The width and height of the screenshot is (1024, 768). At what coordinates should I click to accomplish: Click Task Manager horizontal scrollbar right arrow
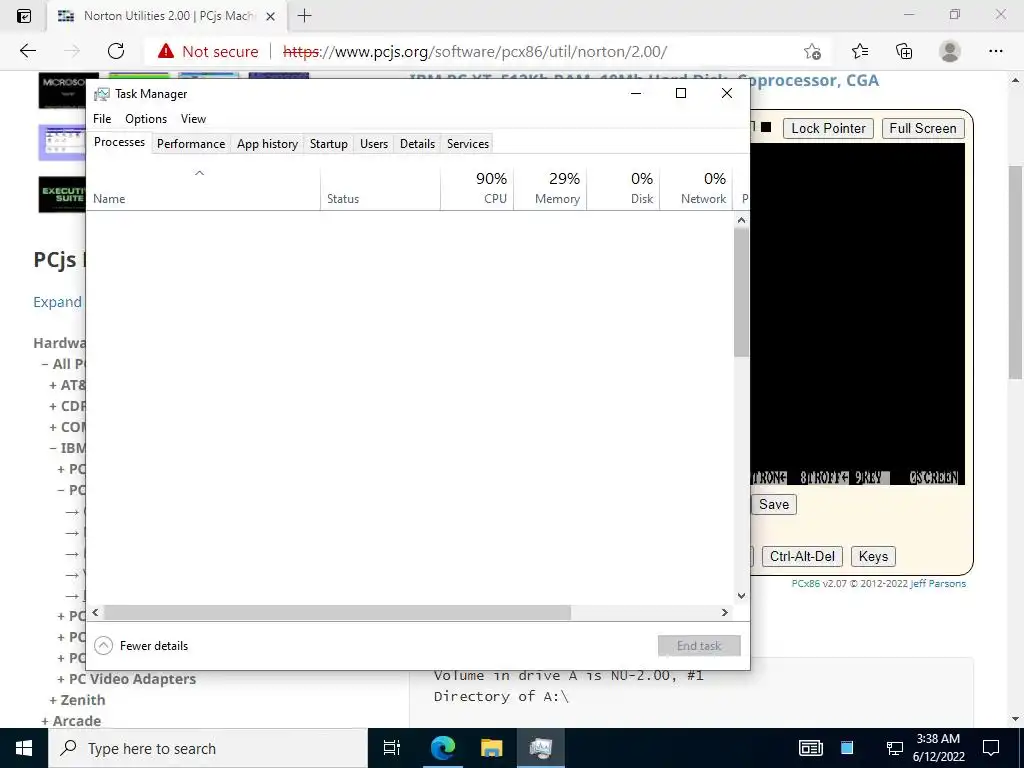pos(724,613)
